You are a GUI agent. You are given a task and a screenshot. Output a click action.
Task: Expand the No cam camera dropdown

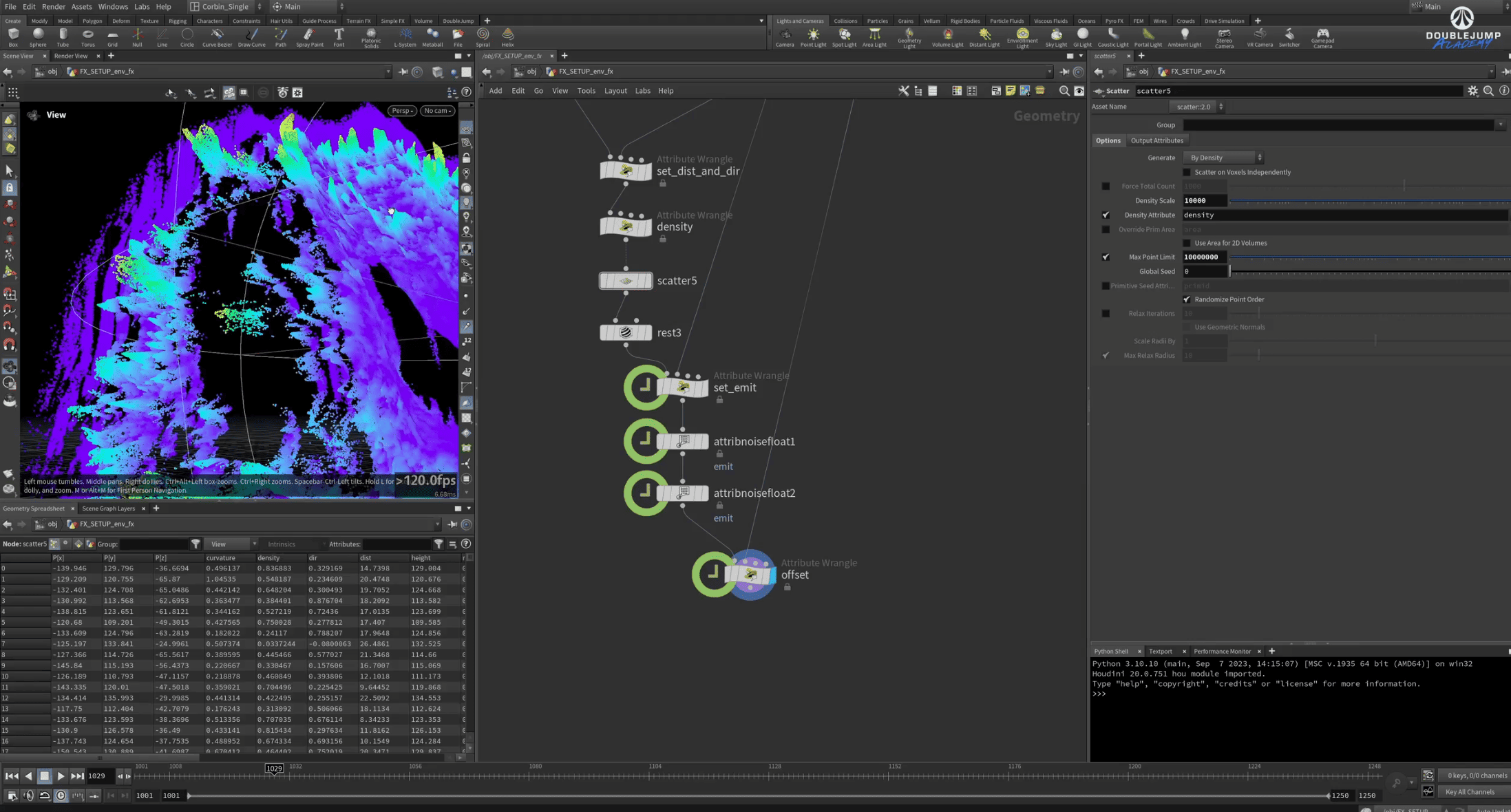point(437,111)
